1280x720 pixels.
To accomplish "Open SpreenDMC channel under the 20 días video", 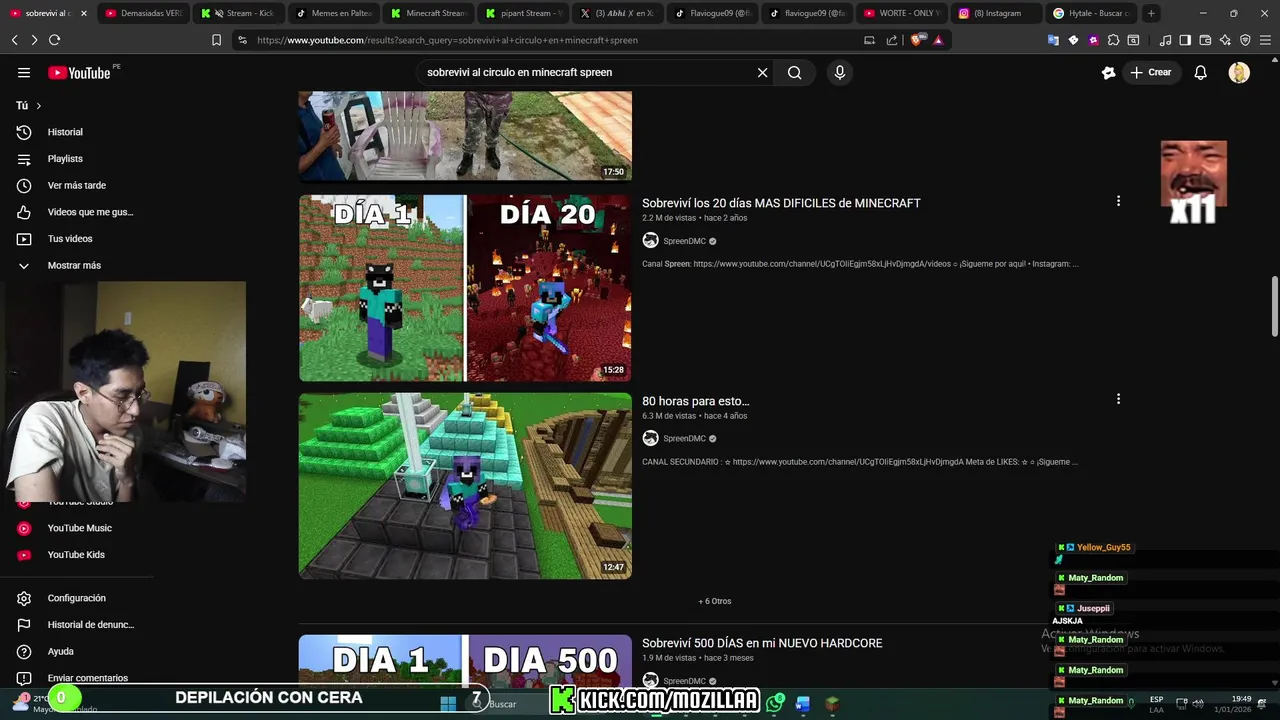I will coord(684,241).
